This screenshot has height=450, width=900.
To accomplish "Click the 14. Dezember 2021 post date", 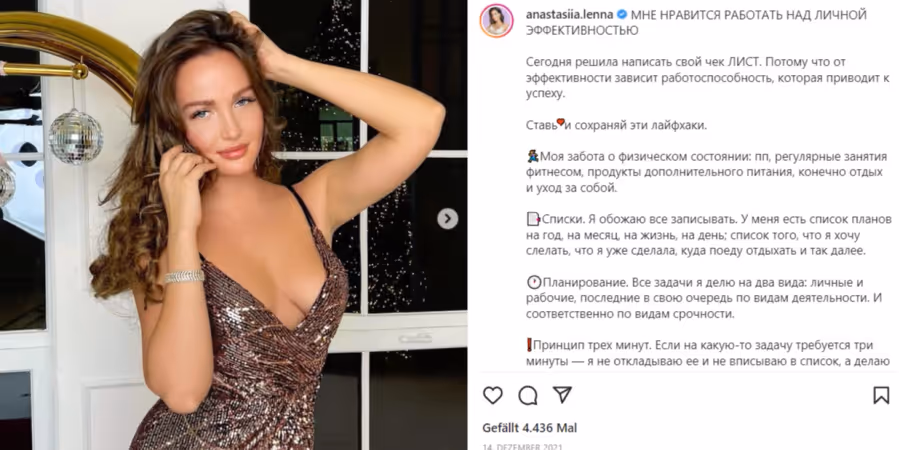I will pos(522,447).
